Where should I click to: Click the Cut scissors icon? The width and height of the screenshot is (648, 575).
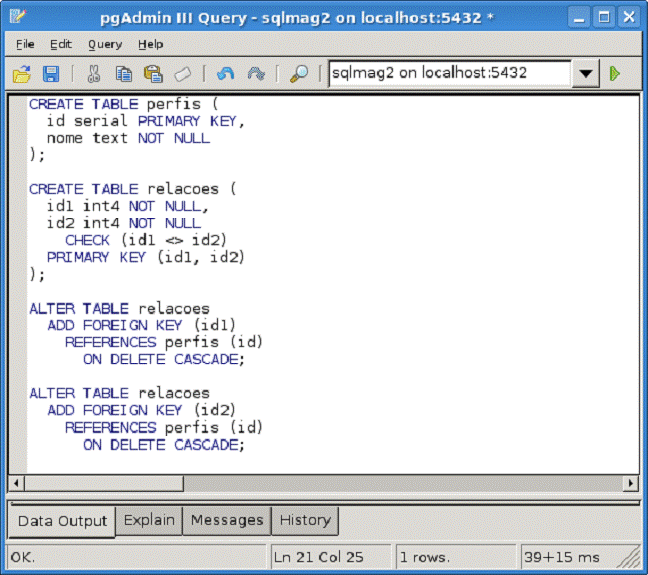94,73
